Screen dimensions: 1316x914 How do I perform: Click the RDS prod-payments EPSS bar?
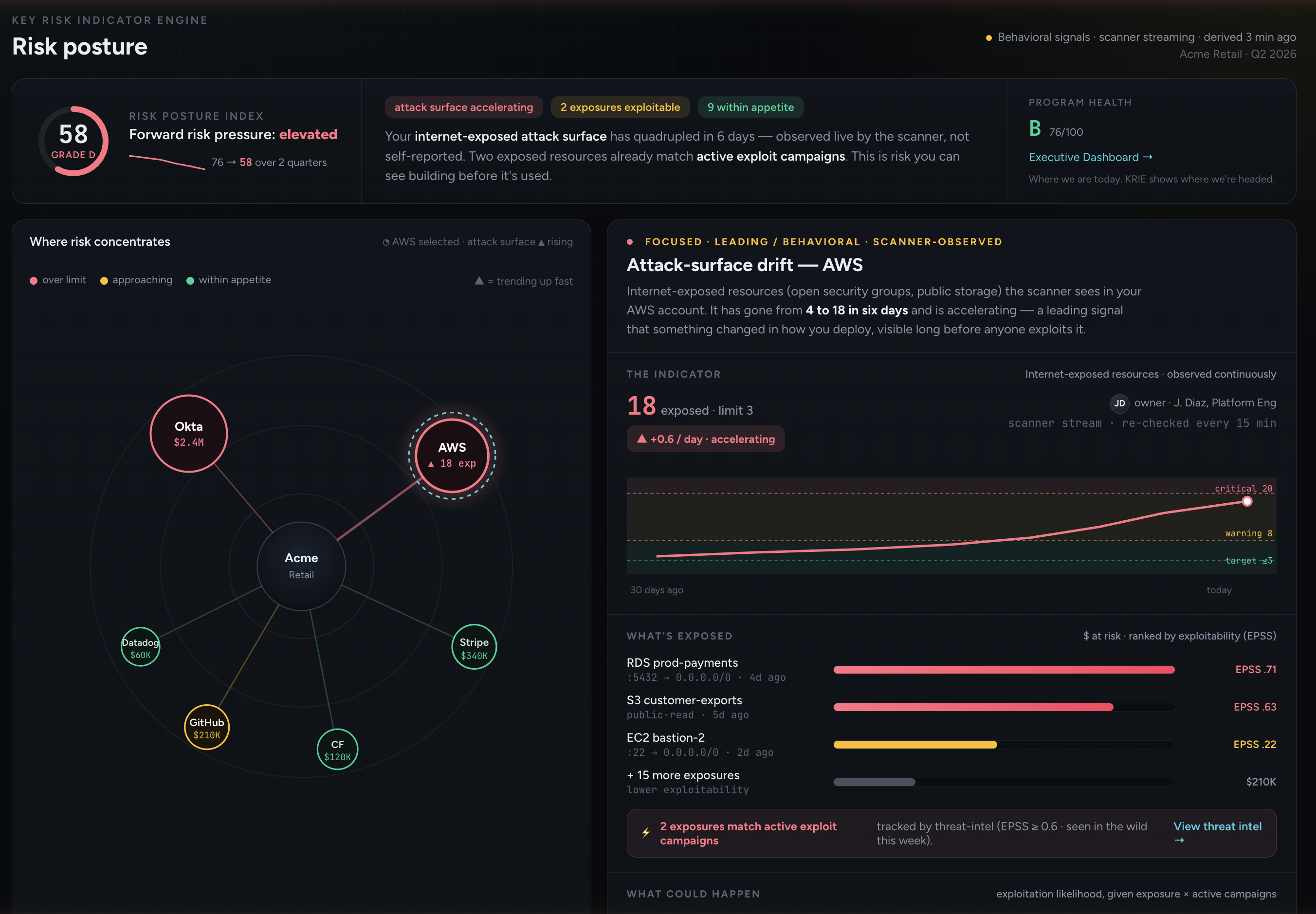click(1004, 670)
